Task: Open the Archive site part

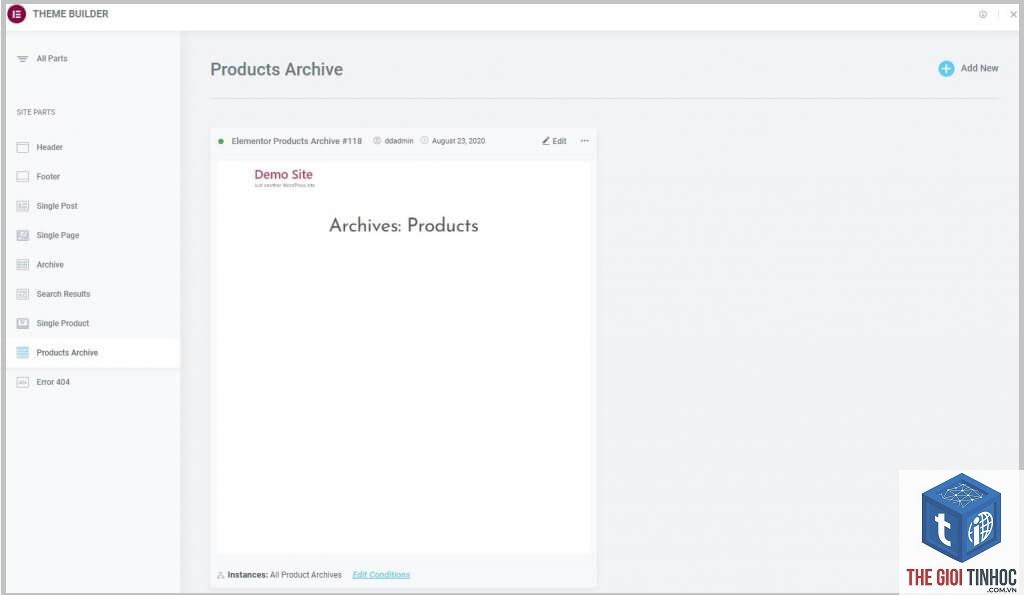Action: (50, 265)
